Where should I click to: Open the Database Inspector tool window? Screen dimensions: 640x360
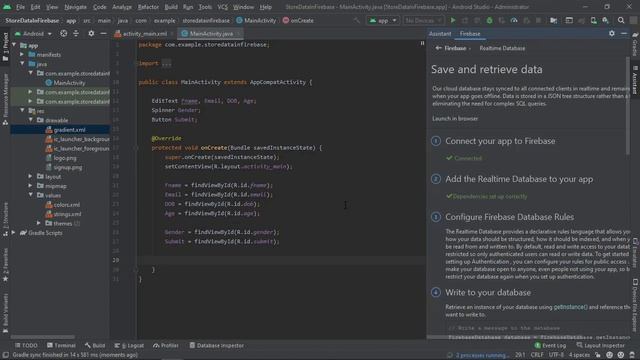coord(216,346)
